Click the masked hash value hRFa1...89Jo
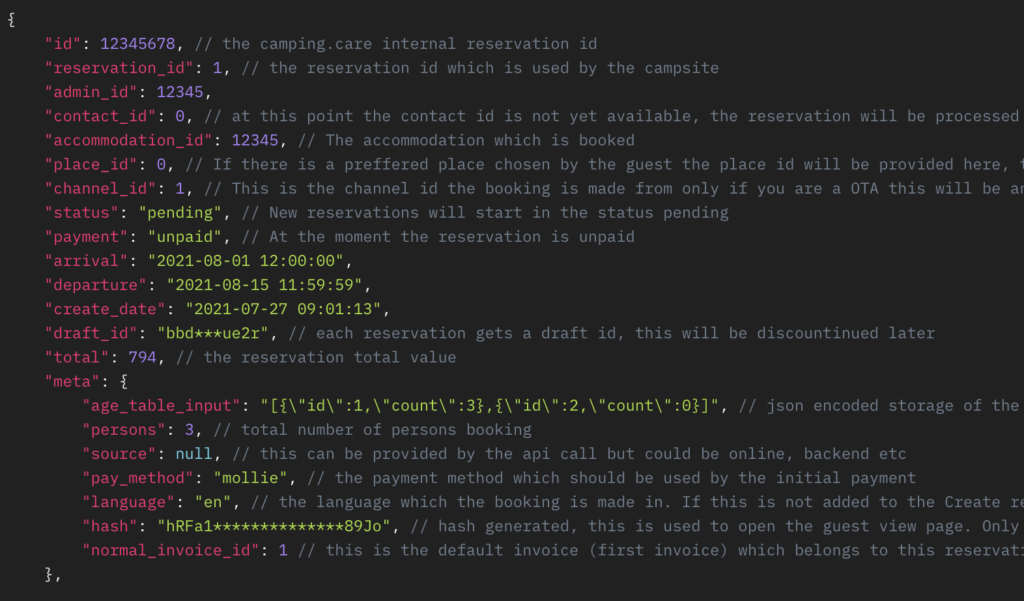The height and width of the screenshot is (601, 1024). click(x=274, y=527)
